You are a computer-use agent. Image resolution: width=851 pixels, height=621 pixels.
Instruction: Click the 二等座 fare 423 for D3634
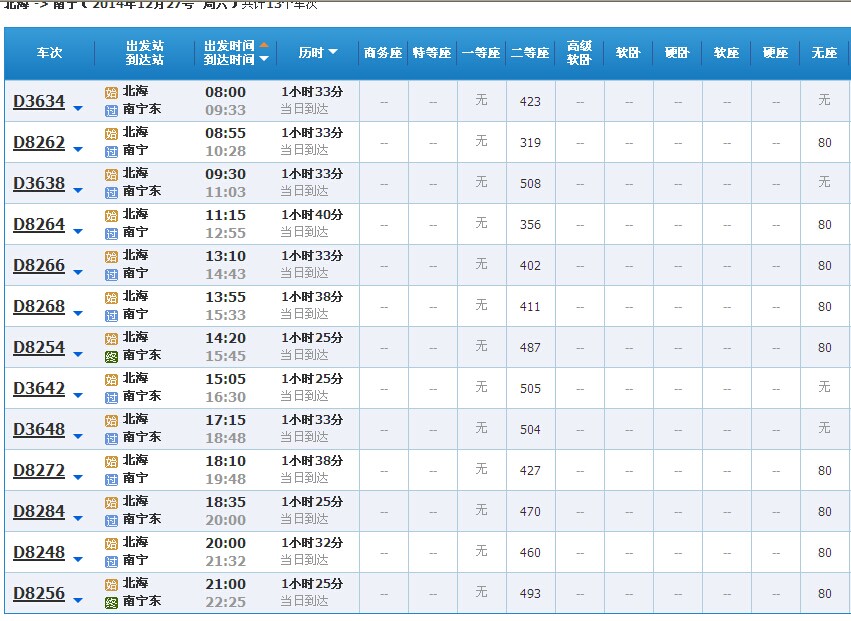pos(529,100)
